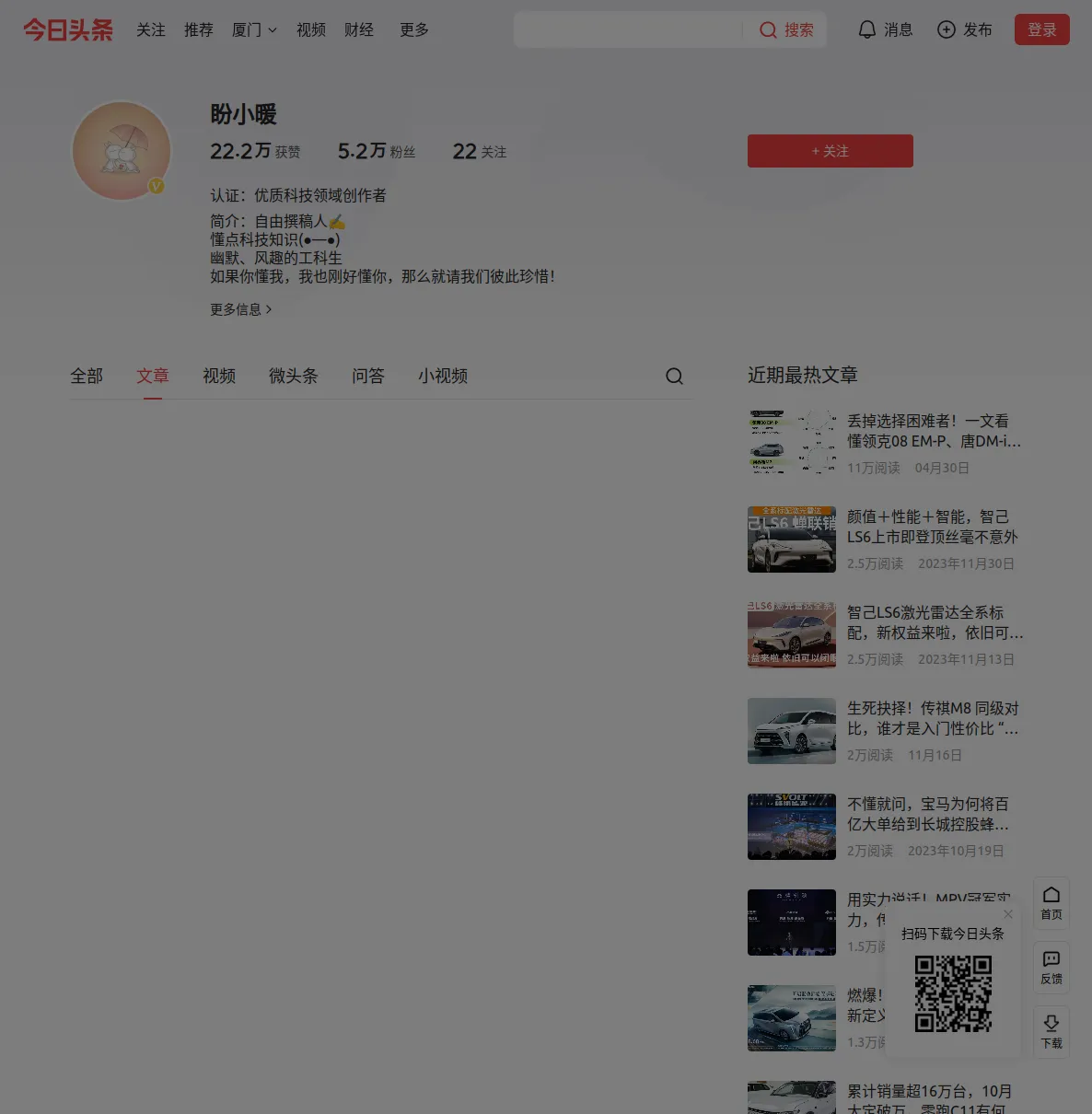Click the 22.2万 获赞 likes count

255,151
